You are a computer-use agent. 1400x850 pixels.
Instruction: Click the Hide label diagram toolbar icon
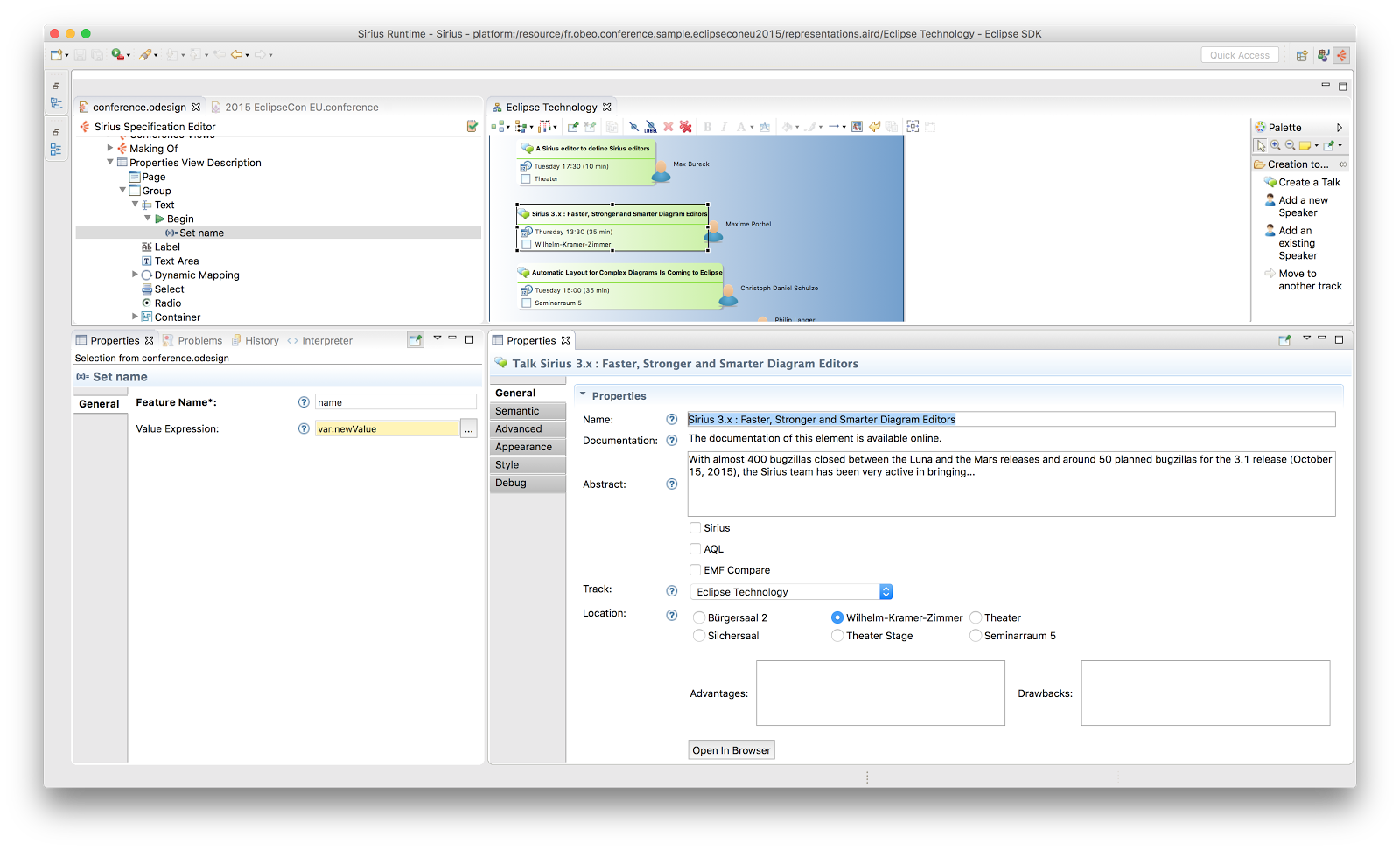coord(650,127)
